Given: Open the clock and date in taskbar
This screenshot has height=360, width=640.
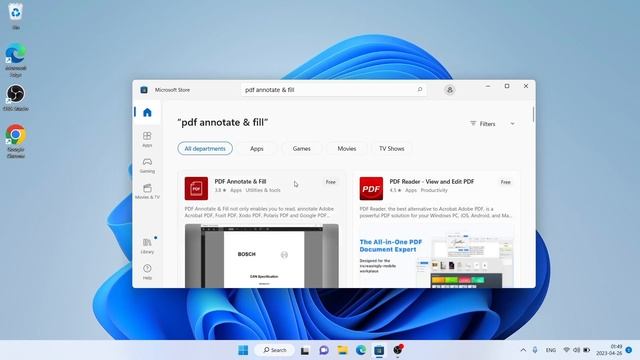Looking at the screenshot, I should pyautogui.click(x=610, y=350).
